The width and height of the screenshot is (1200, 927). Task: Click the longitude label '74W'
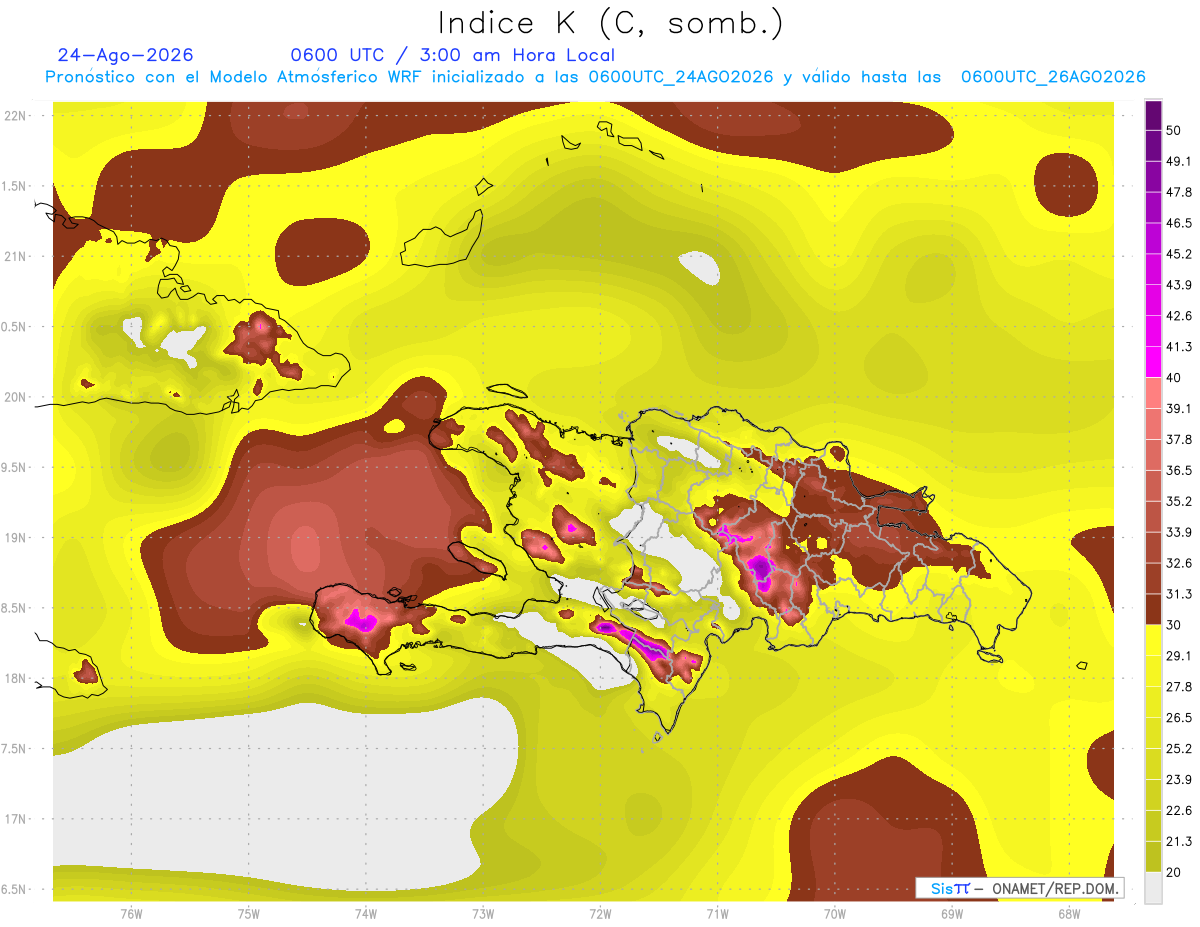pos(365,913)
